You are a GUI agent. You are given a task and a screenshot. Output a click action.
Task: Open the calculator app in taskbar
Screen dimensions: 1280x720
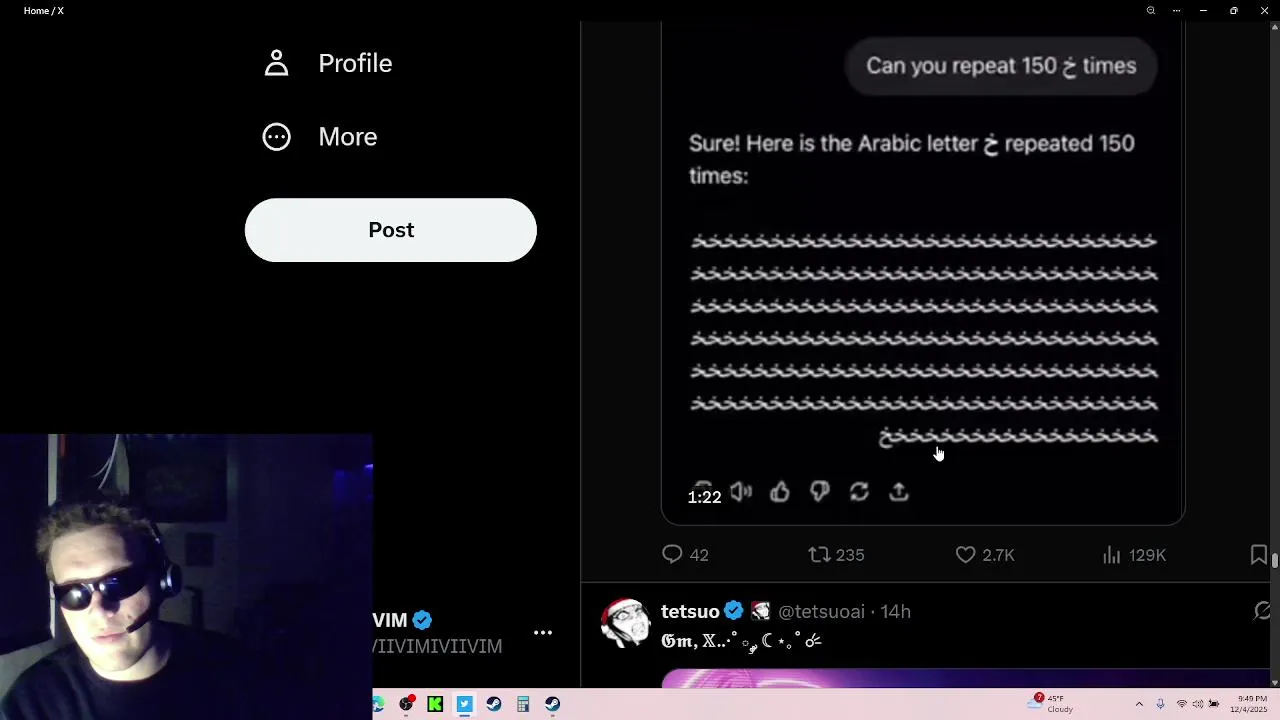coord(523,704)
